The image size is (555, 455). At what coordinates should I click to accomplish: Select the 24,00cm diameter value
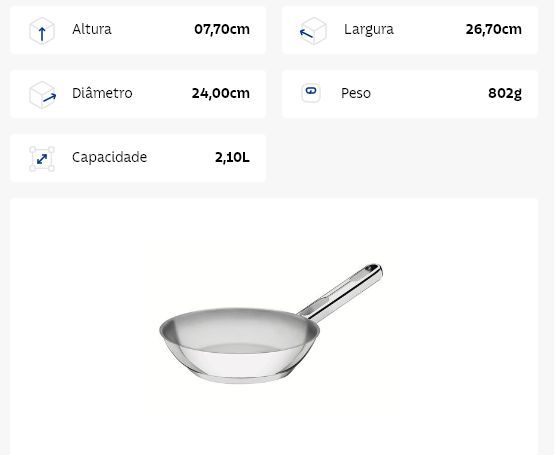pyautogui.click(x=221, y=93)
